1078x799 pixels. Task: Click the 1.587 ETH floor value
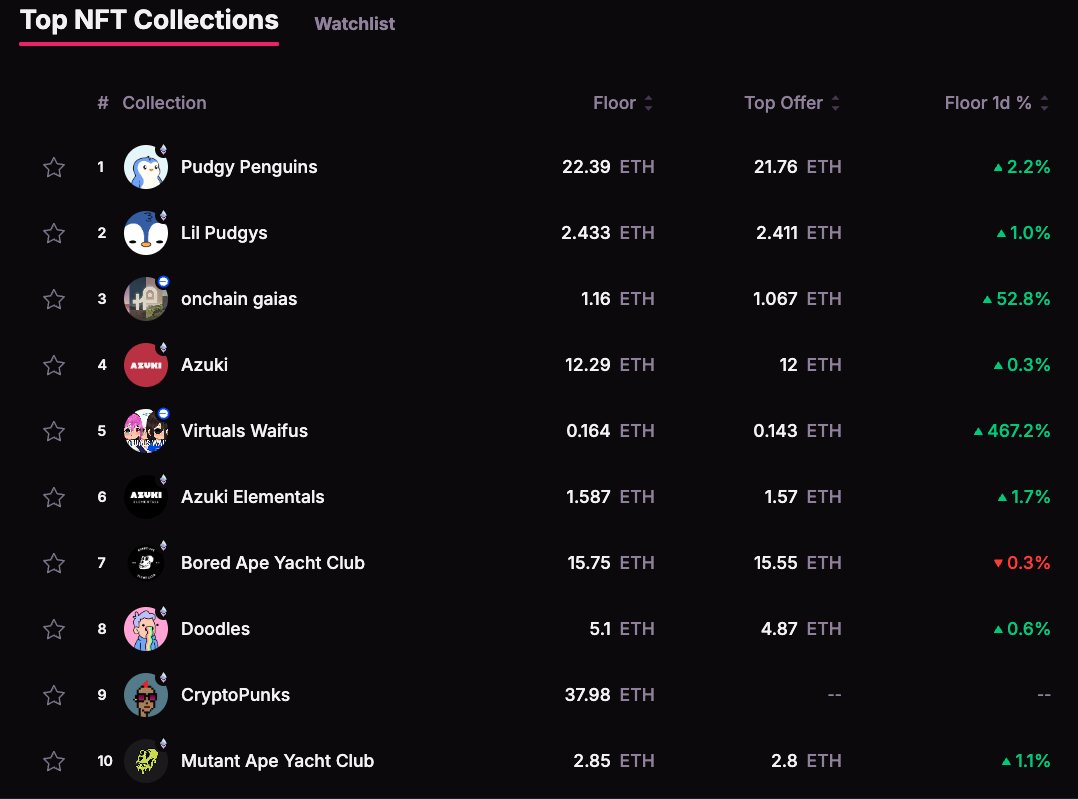610,497
